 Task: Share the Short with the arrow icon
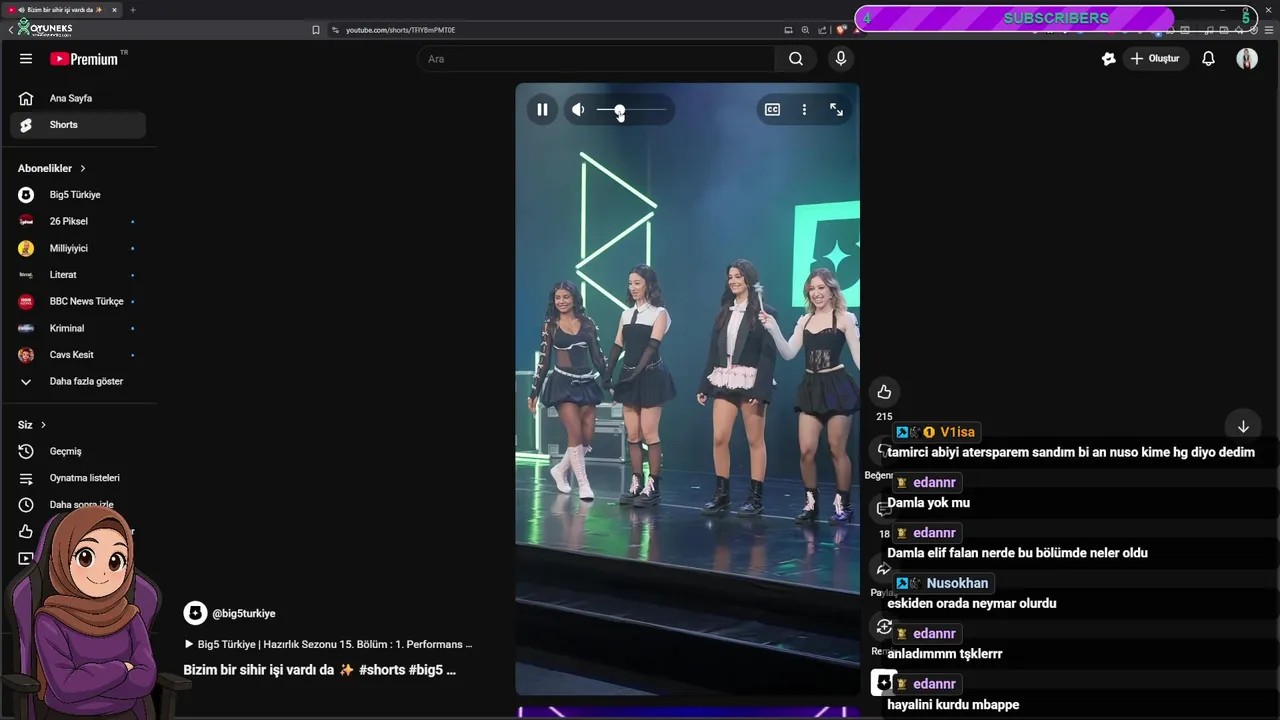[x=883, y=569]
